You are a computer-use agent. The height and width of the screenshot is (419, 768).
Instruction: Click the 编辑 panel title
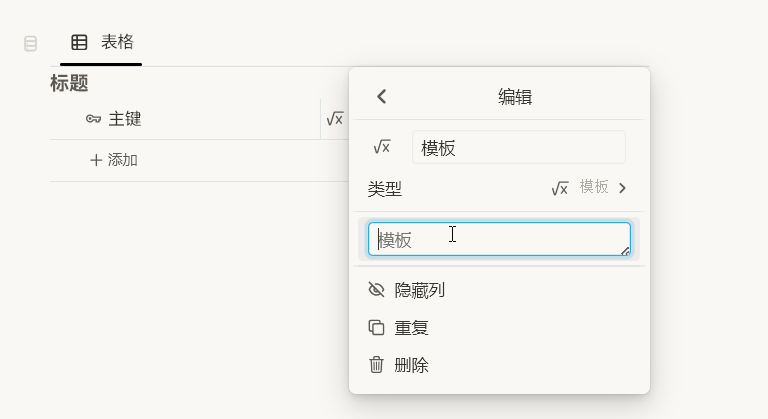pyautogui.click(x=515, y=97)
